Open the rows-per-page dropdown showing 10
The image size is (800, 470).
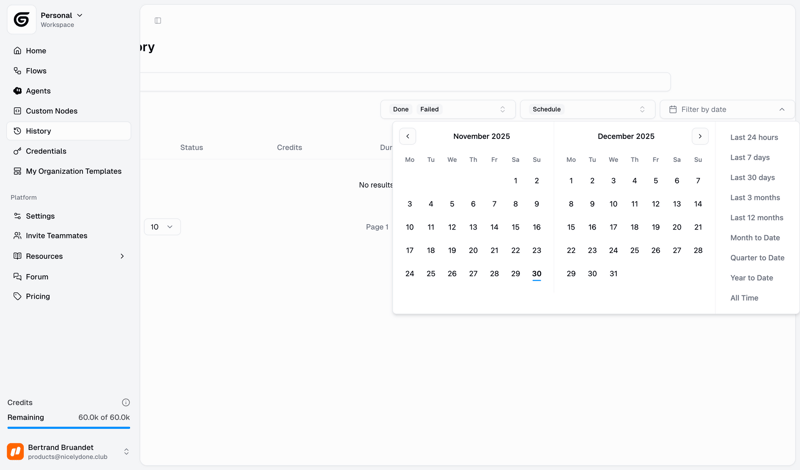point(162,227)
